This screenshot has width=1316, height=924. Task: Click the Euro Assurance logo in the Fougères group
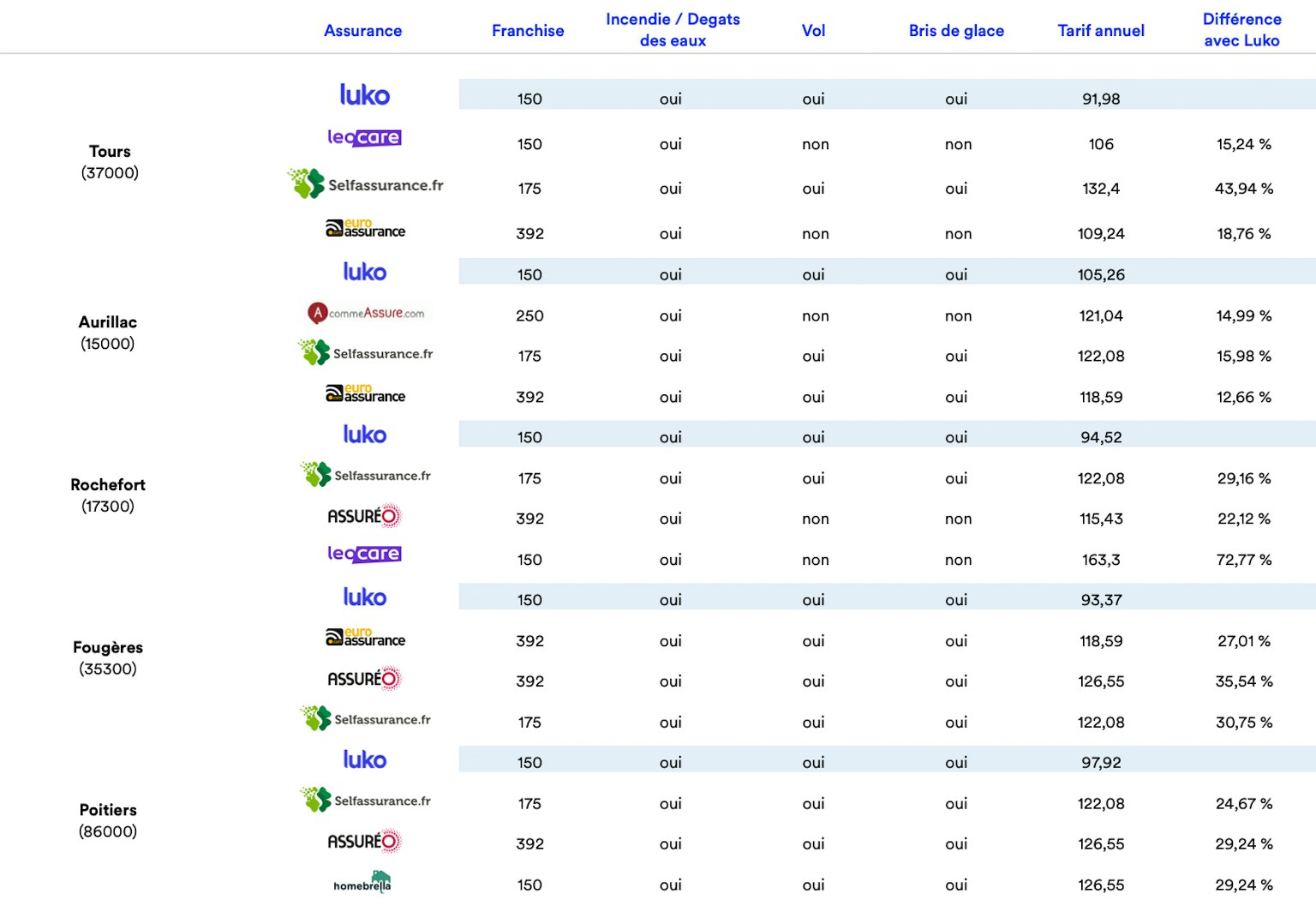point(365,638)
